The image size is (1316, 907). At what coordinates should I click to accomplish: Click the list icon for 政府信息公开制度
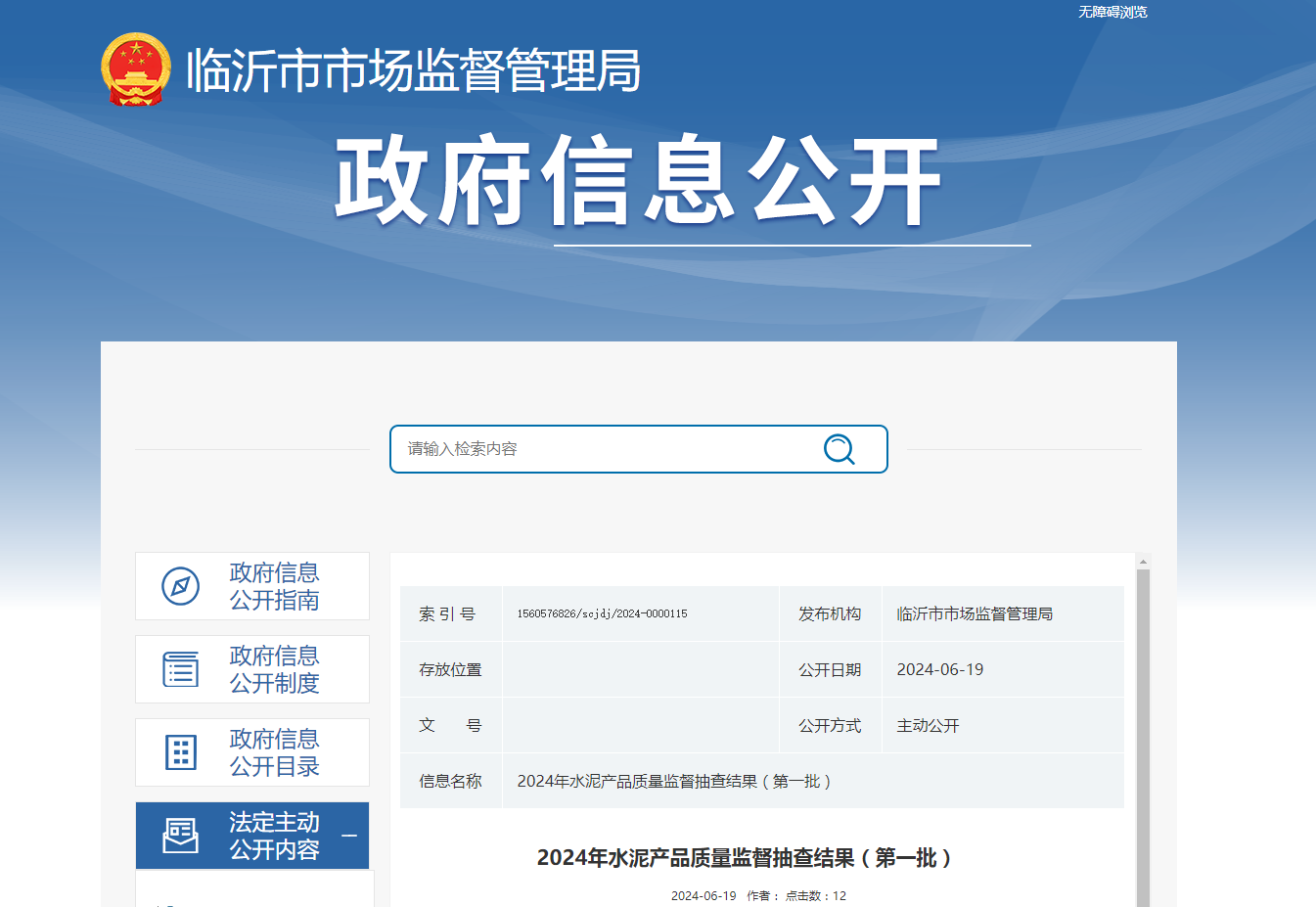(x=180, y=669)
